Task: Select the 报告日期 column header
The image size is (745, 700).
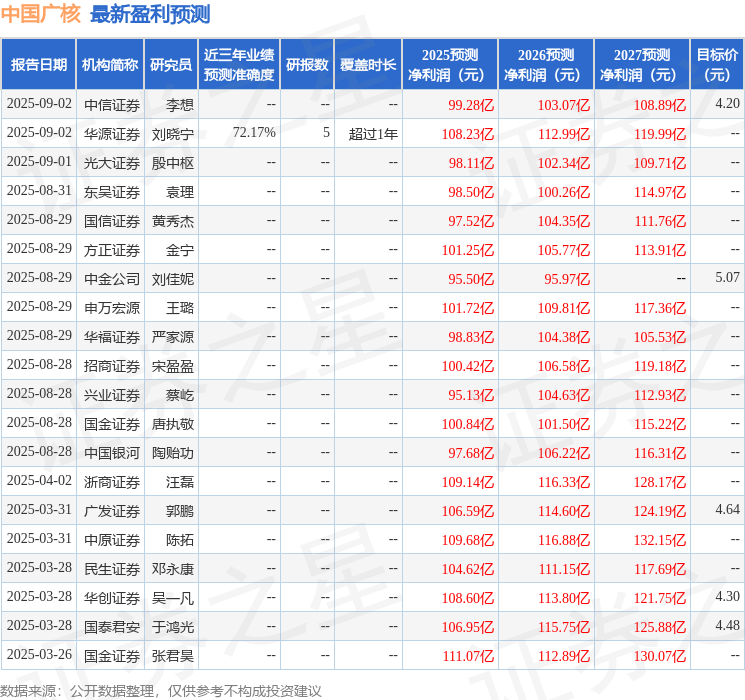Action: (38, 65)
